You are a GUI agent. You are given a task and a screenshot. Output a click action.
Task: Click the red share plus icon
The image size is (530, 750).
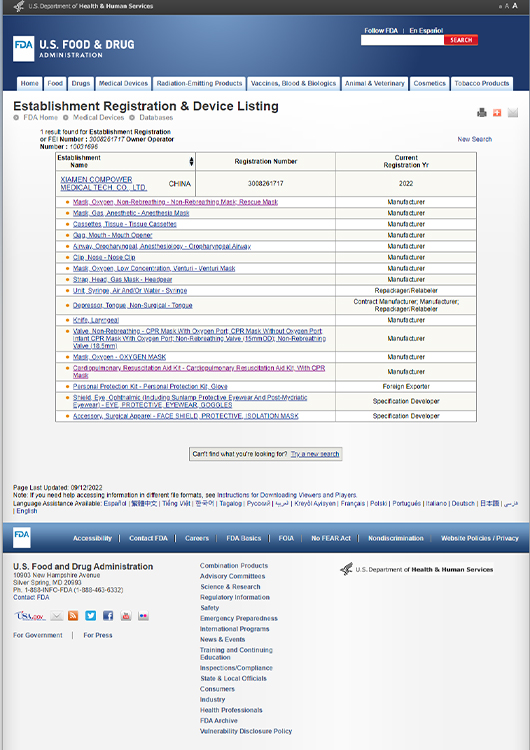(x=497, y=112)
